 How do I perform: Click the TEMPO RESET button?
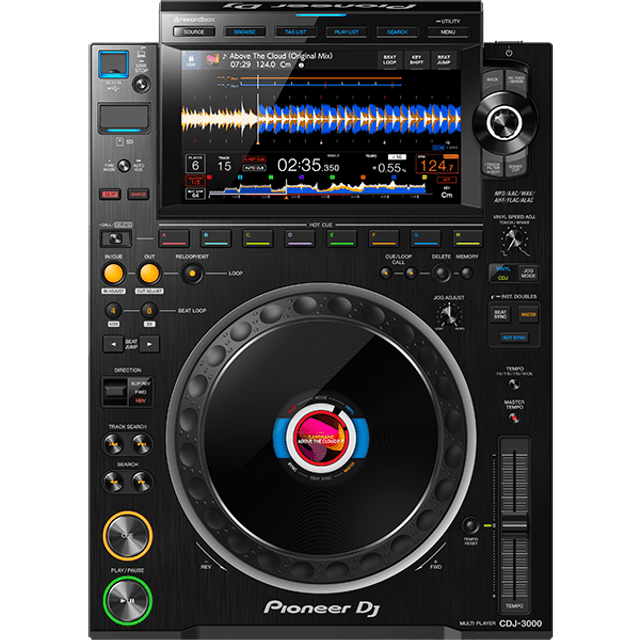click(471, 525)
